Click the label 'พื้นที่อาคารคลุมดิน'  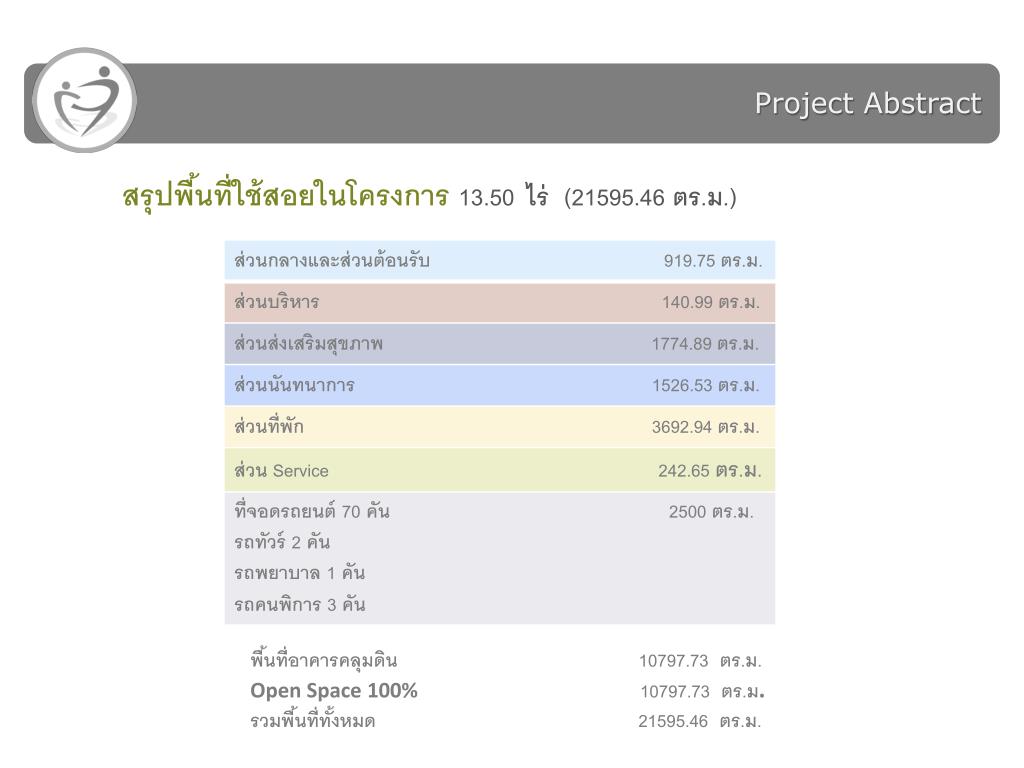[x=324, y=660]
